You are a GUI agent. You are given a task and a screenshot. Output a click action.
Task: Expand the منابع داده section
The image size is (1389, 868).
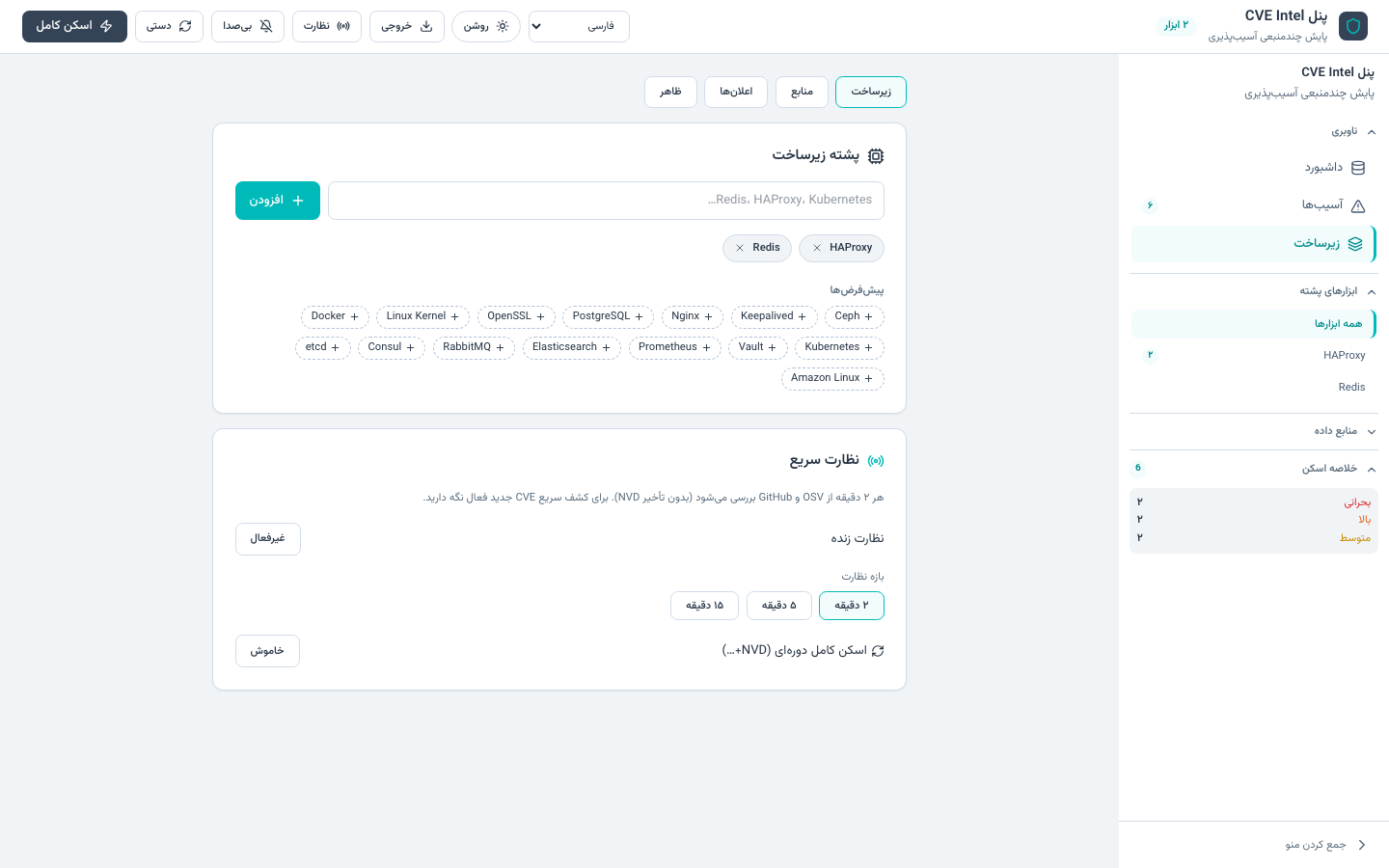1254,431
